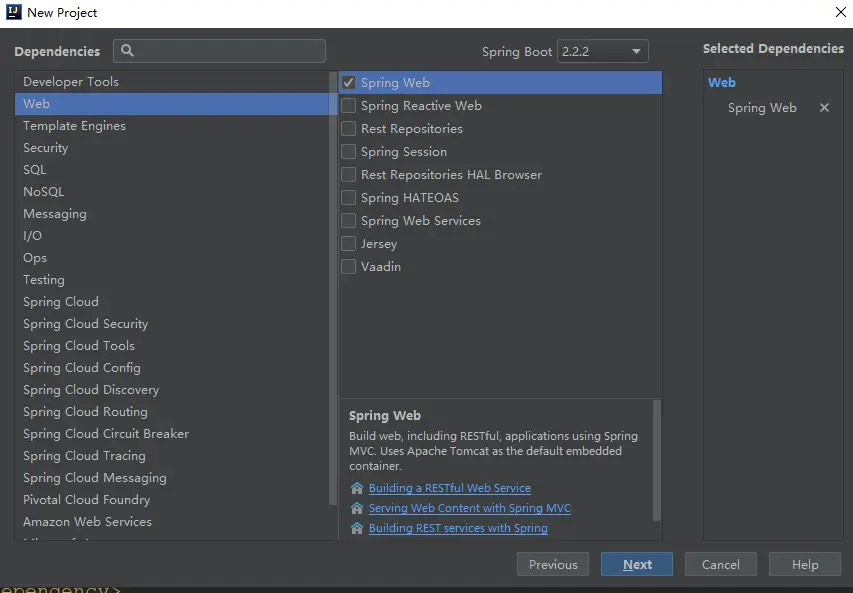Viewport: 853px width, 593px height.
Task: Choose Spring Cloud Config category
Action: [x=172, y=368]
